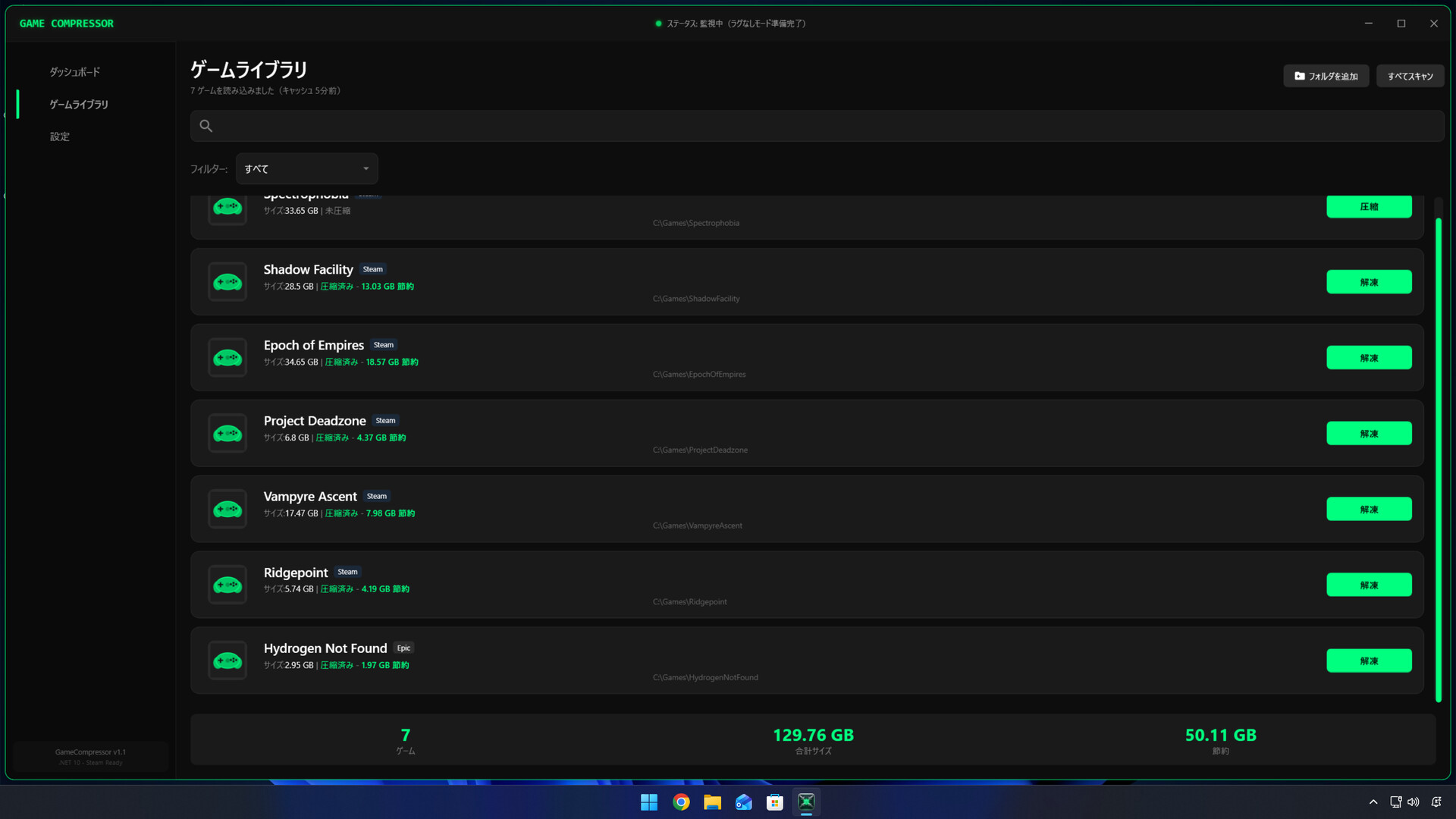Click the Hydrogen Not Found gamepad icon
The height and width of the screenshot is (819, 1456).
[227, 661]
